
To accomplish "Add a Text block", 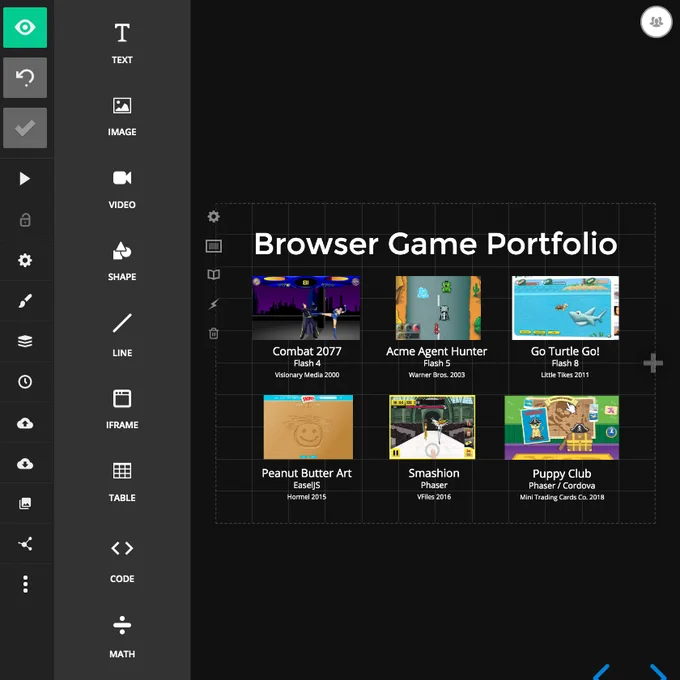I will (122, 43).
